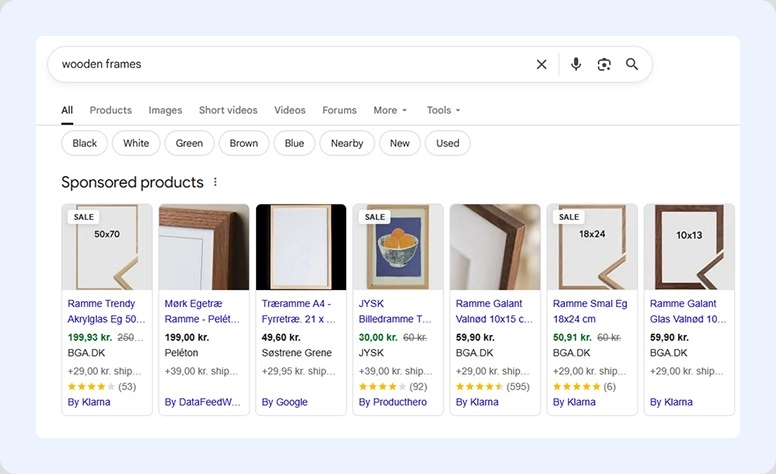Image resolution: width=776 pixels, height=474 pixels.
Task: Click By DataFeedW... link
Action: [x=202, y=402]
